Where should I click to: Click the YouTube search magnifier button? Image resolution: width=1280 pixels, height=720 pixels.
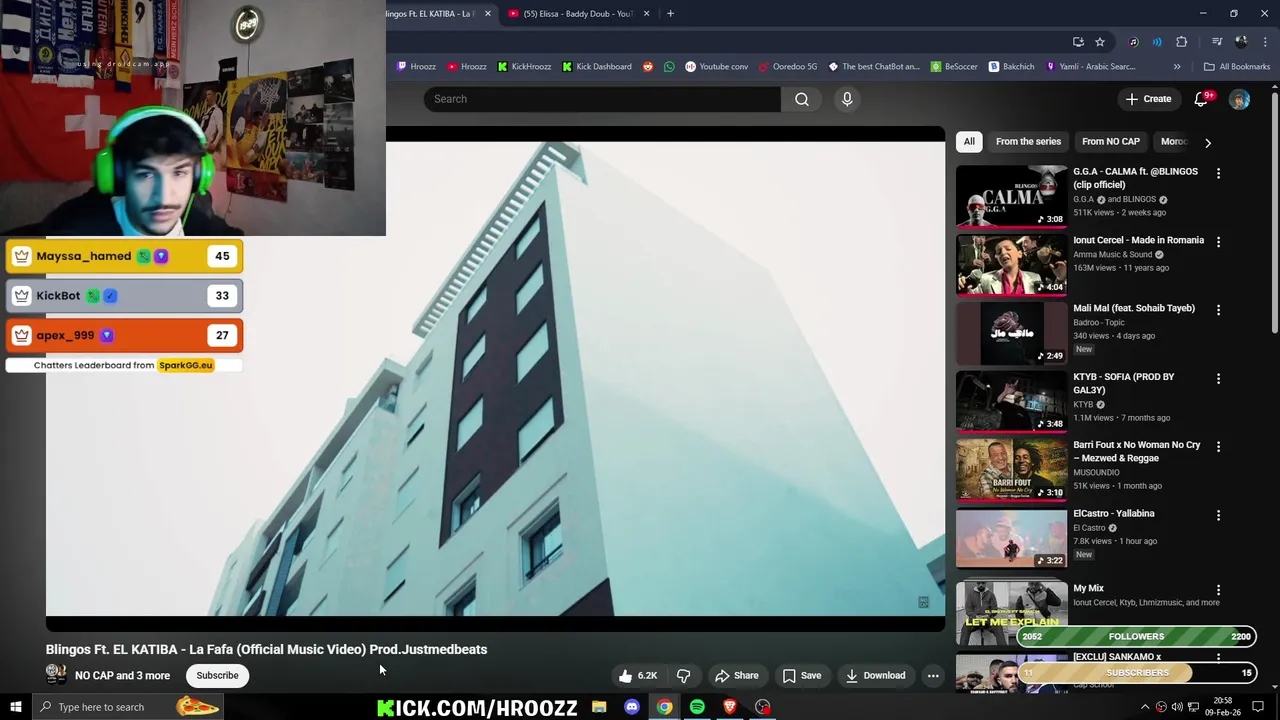pos(802,99)
